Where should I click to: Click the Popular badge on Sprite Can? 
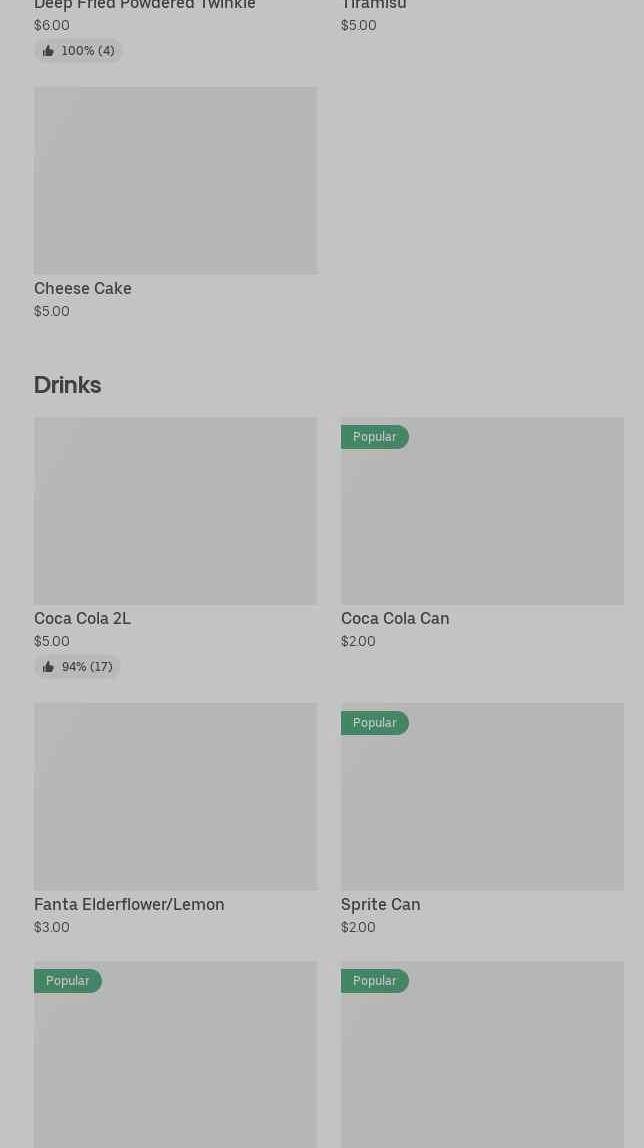pyautogui.click(x=374, y=723)
